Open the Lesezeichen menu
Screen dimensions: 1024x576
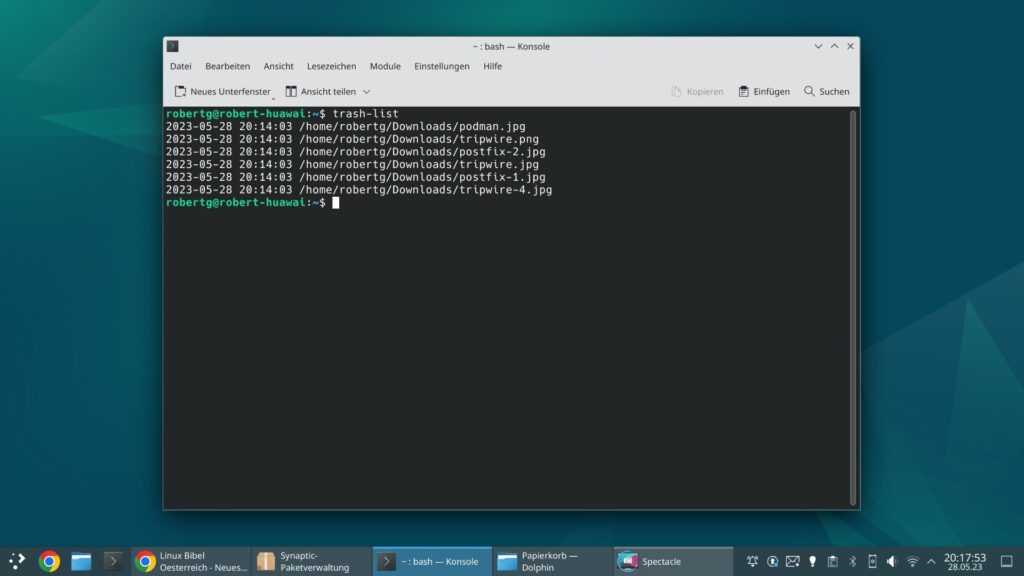pos(332,66)
